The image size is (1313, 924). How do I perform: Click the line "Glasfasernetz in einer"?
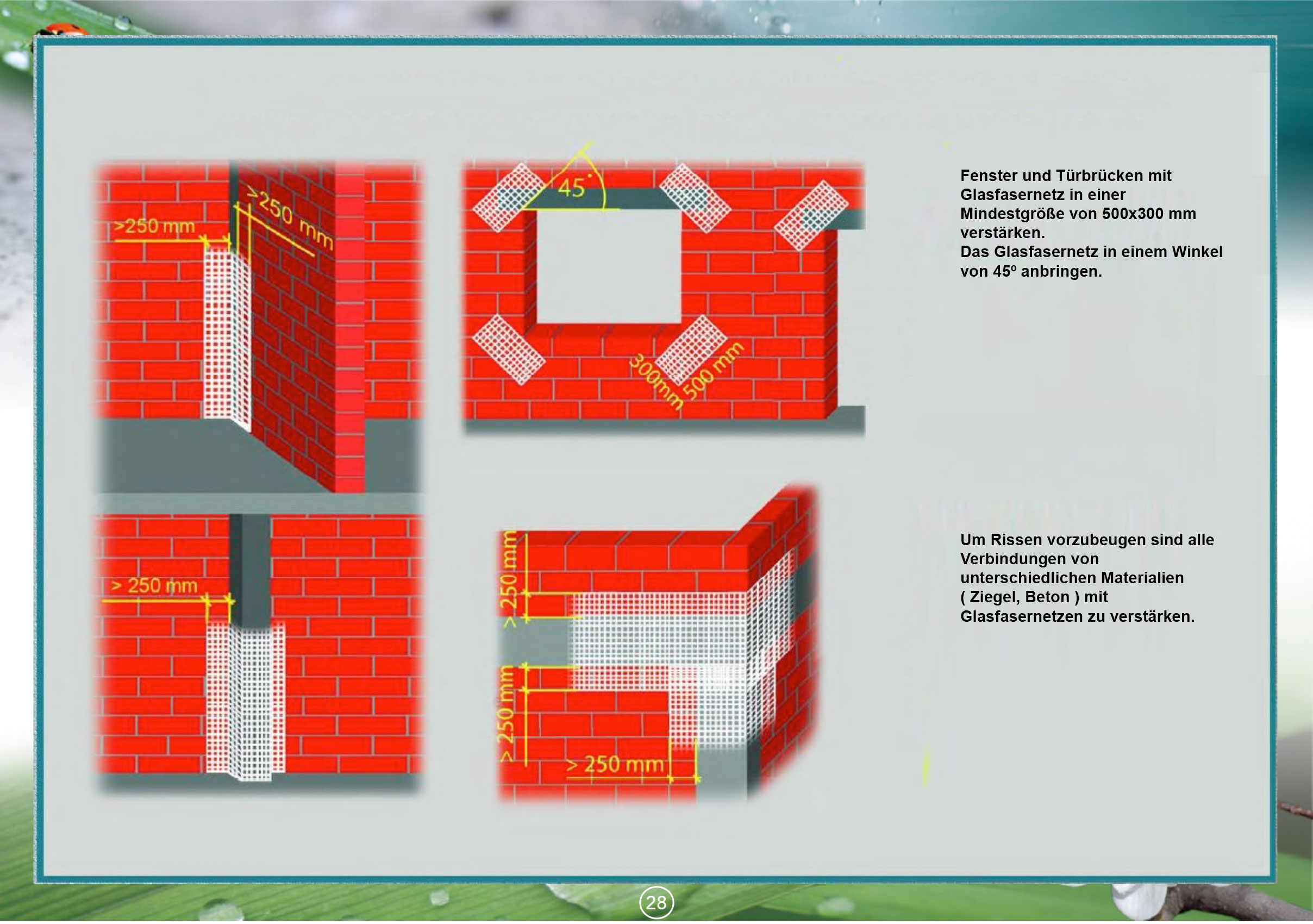(x=1042, y=195)
